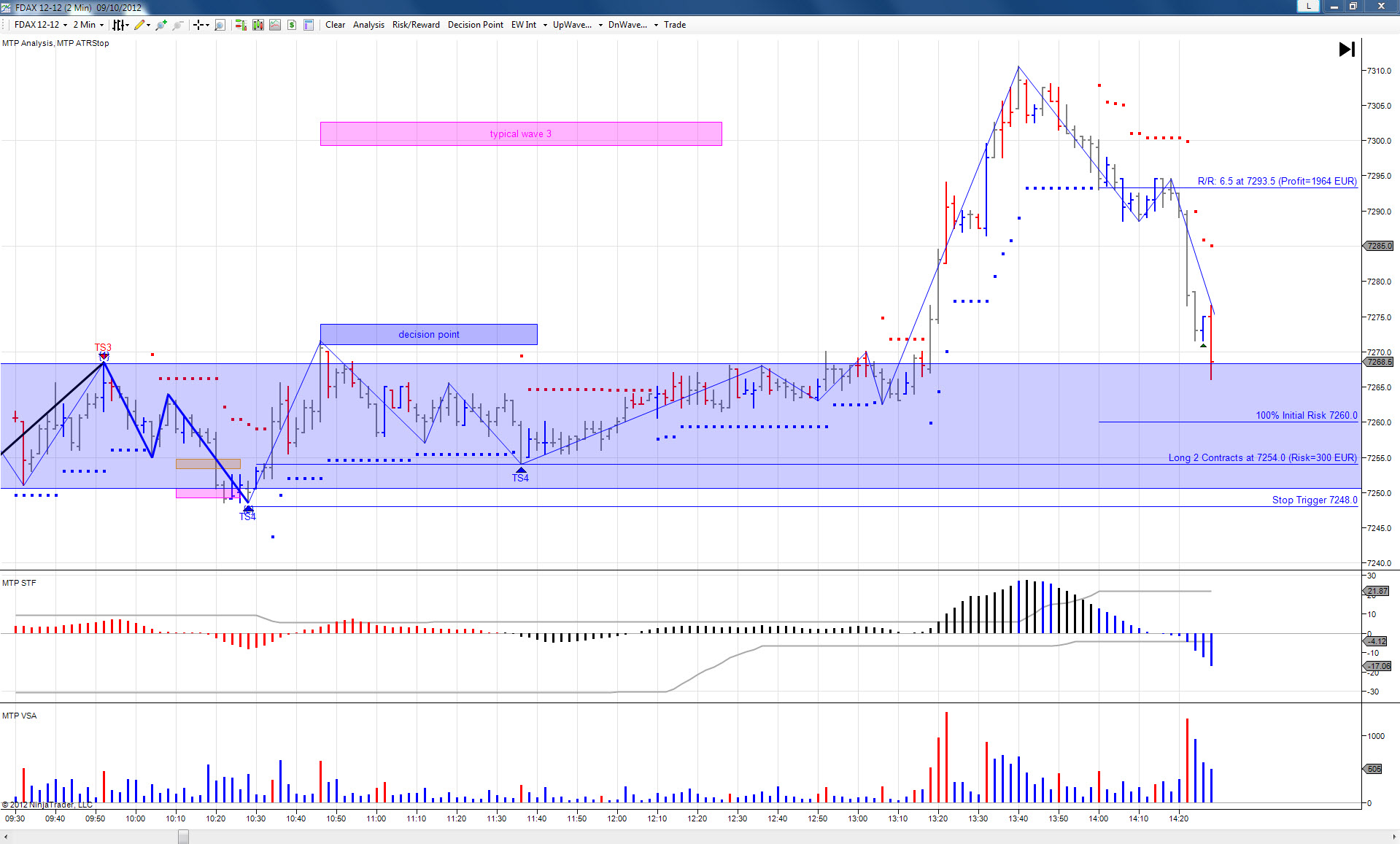Click the zoom frame magnifier page icon
This screenshot has width=1400, height=844.
pyautogui.click(x=220, y=25)
